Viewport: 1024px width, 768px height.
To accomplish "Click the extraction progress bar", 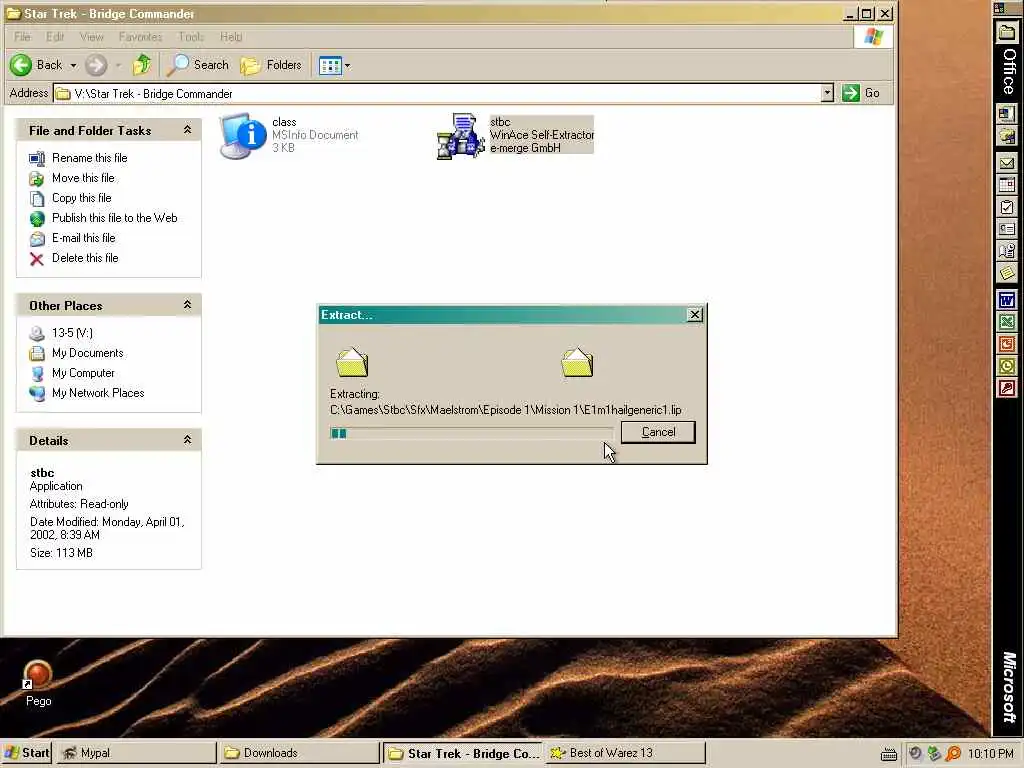I will tap(472, 433).
